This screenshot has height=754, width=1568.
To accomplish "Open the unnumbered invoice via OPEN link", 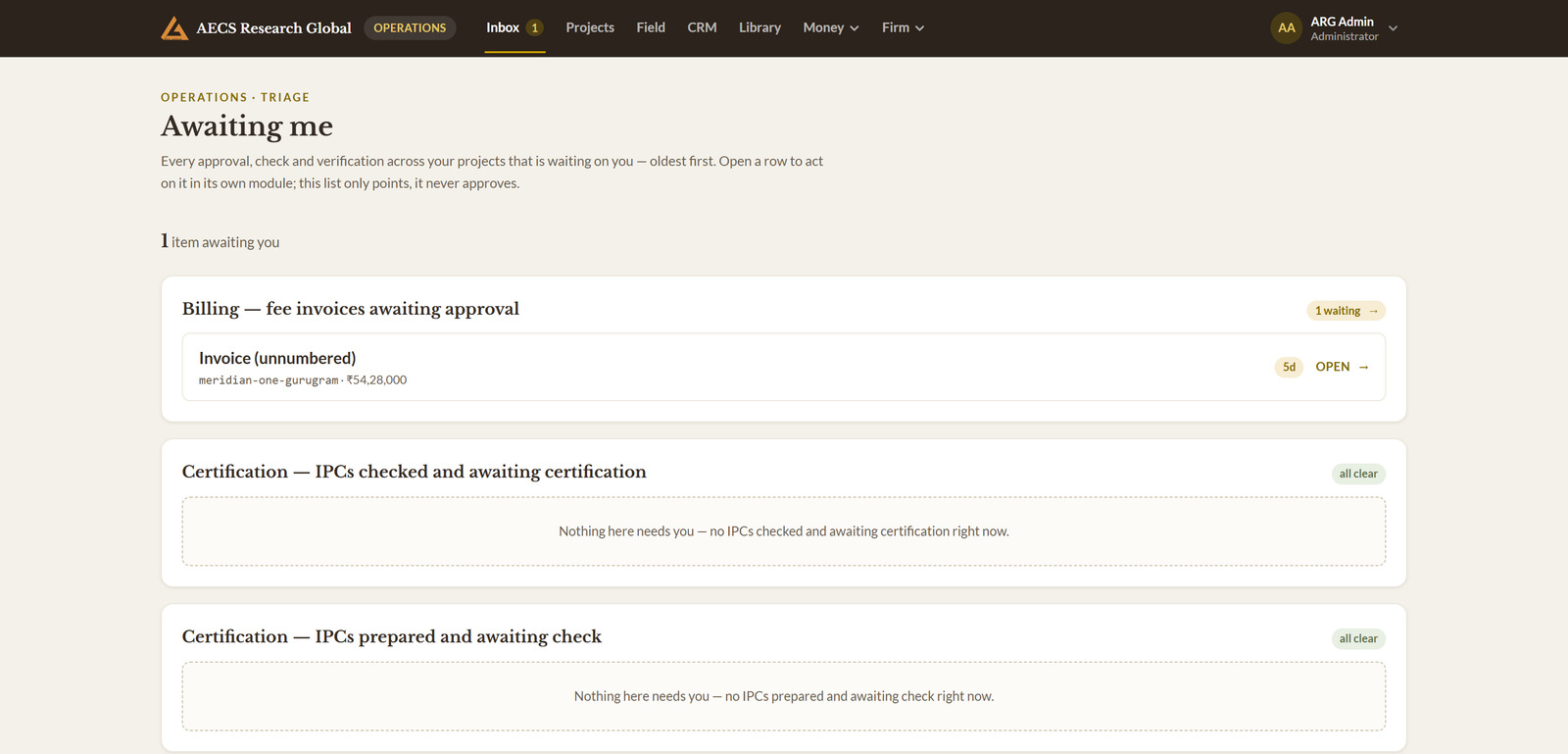I will pos(1342,367).
